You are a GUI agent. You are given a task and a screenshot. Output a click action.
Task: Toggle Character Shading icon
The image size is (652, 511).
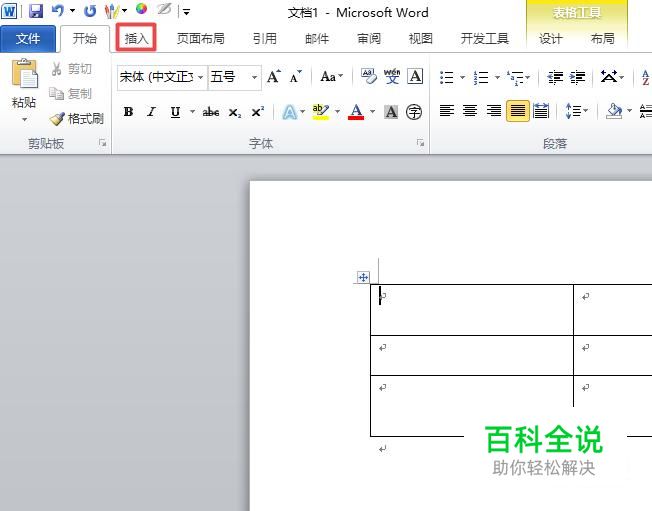tap(391, 112)
